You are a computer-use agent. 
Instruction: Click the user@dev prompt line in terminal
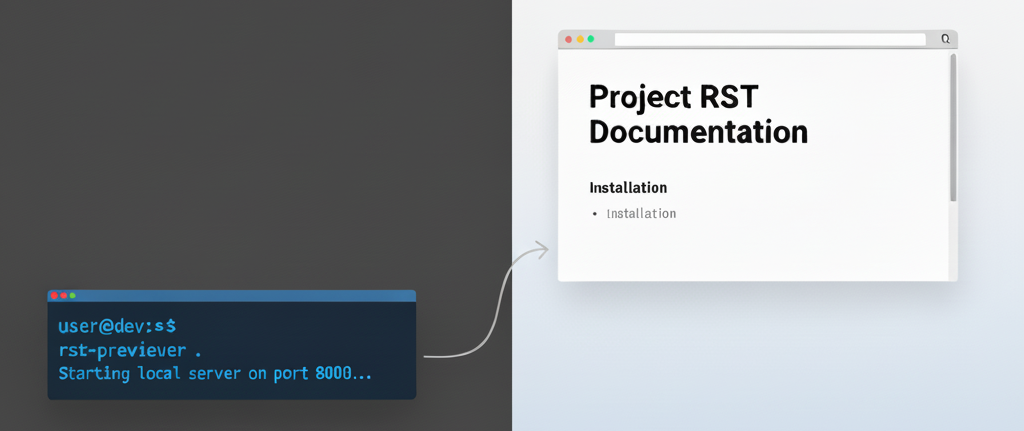117,325
